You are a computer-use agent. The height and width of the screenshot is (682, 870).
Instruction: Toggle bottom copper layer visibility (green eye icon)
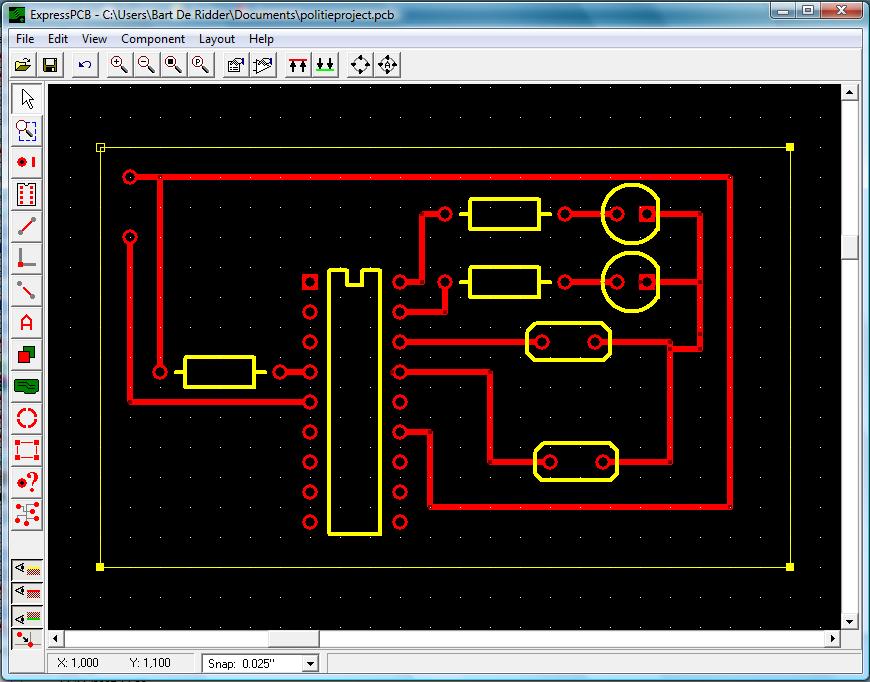tap(27, 616)
